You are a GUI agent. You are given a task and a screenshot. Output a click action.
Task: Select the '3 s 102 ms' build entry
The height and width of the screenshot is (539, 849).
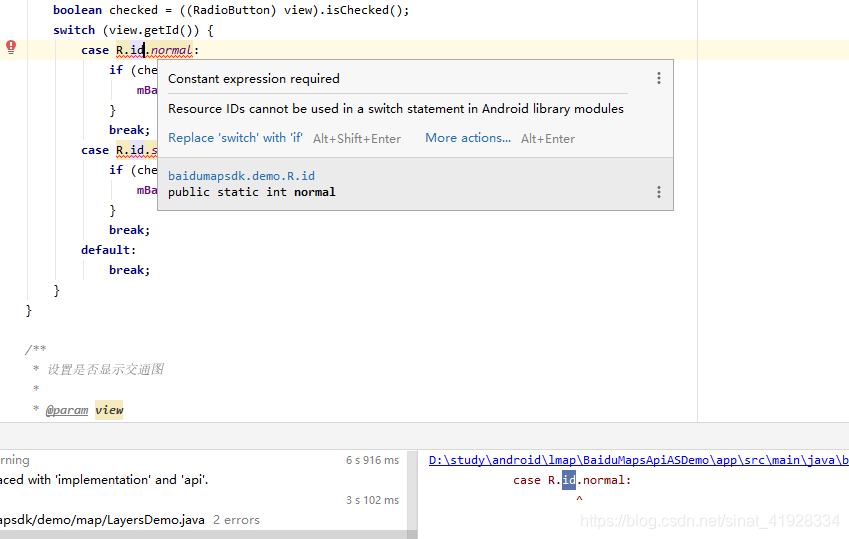pos(372,500)
